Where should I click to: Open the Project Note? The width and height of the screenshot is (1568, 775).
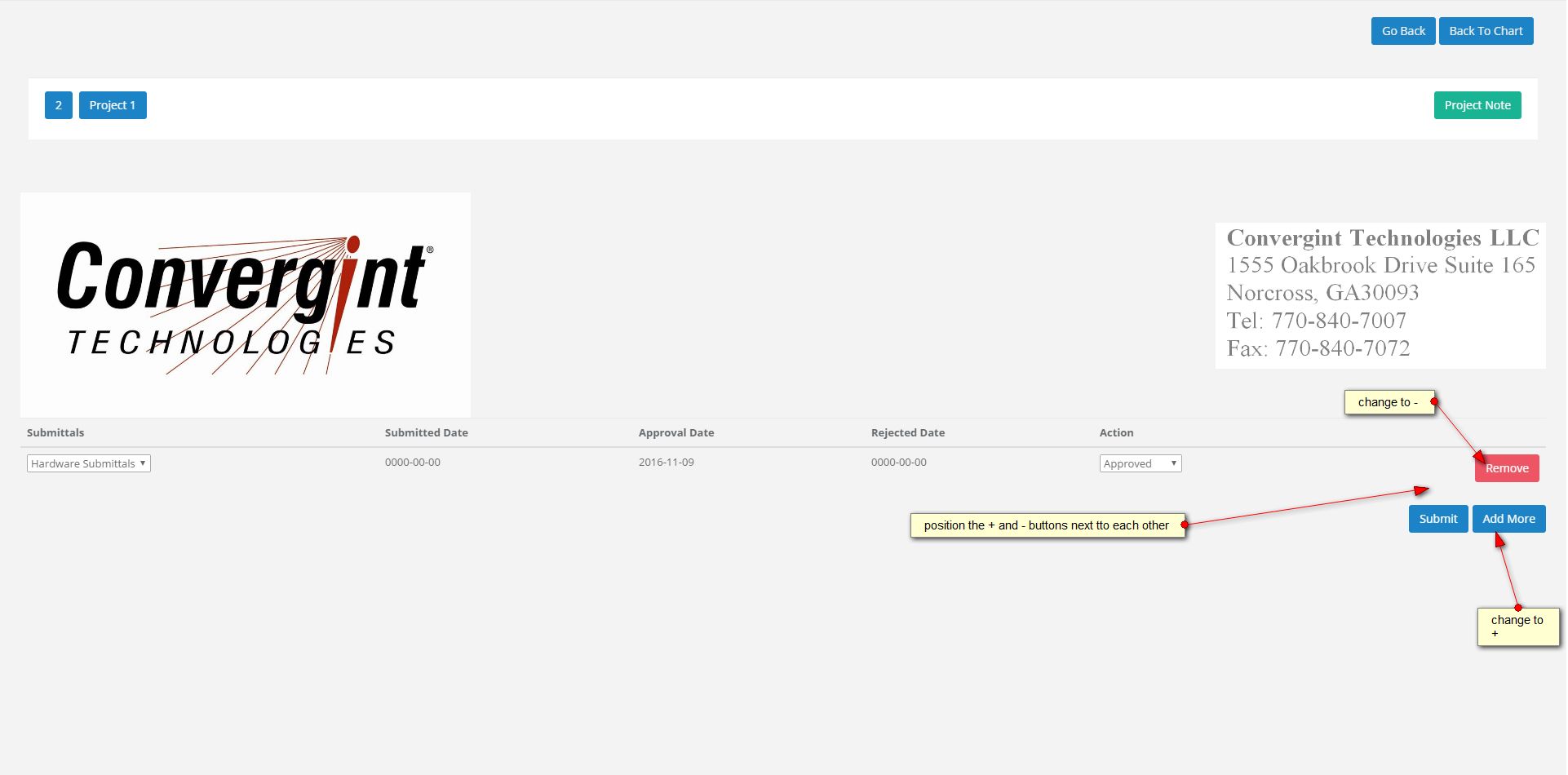[x=1477, y=105]
